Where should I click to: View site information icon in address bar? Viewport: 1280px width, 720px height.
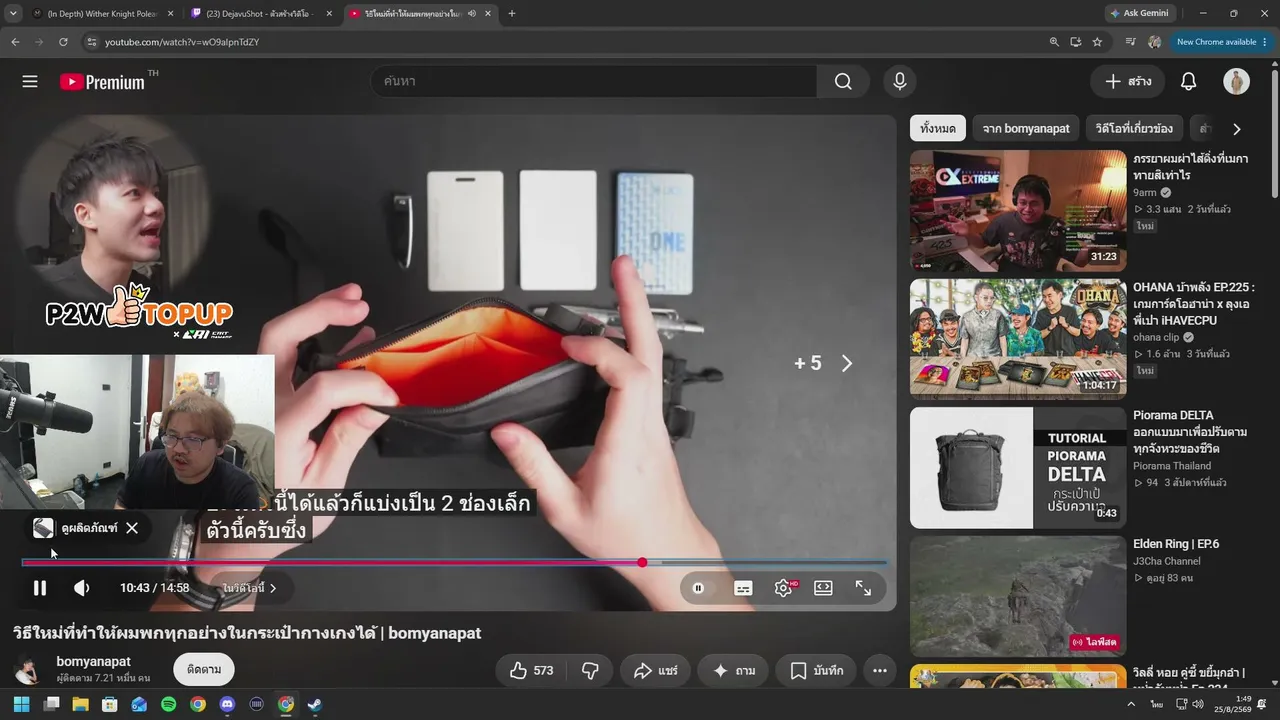coord(92,42)
